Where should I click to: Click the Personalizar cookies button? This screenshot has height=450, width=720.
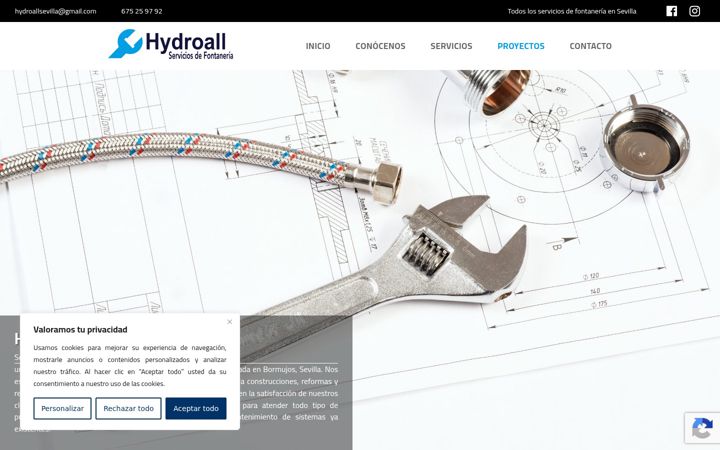click(62, 408)
